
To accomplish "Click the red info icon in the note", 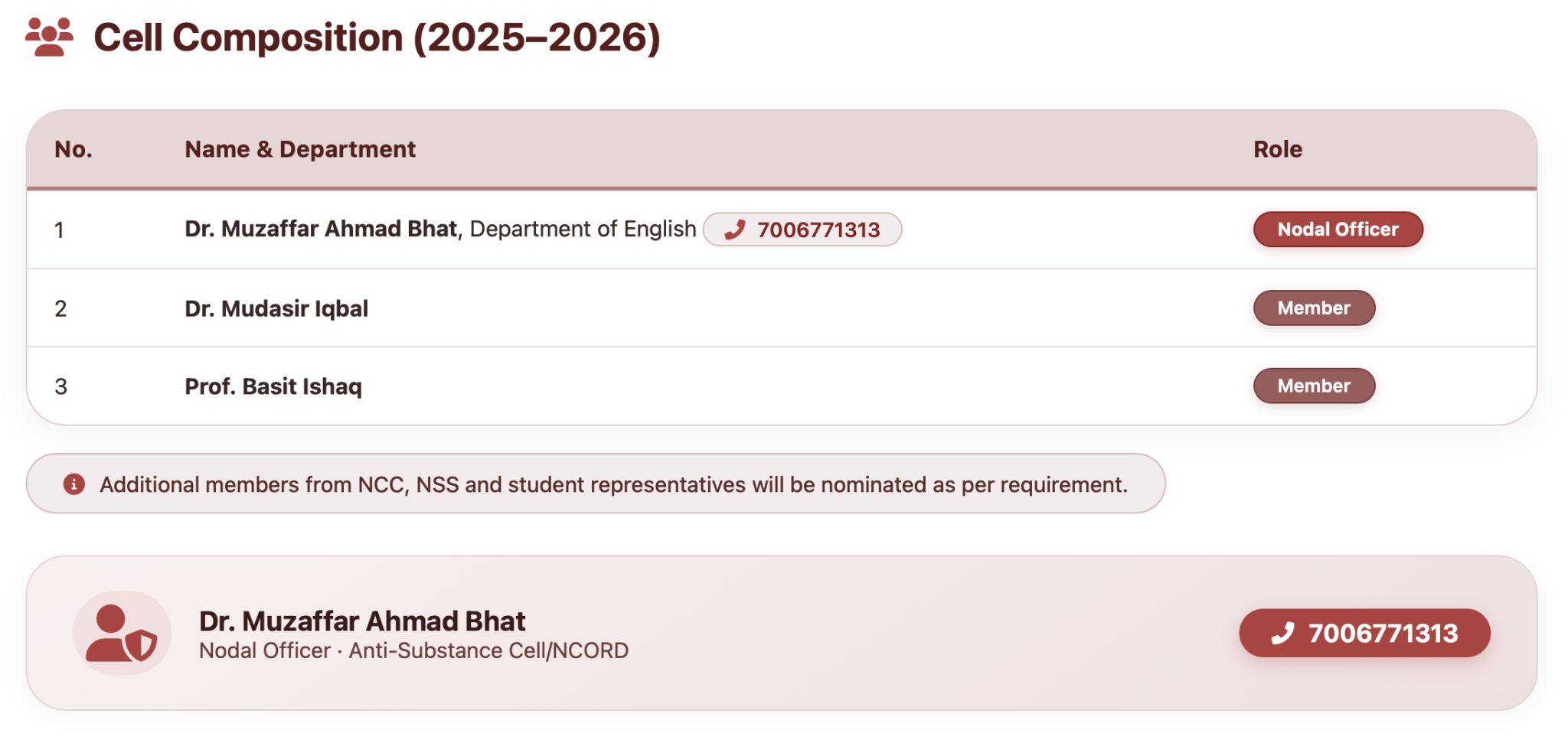I will [73, 484].
